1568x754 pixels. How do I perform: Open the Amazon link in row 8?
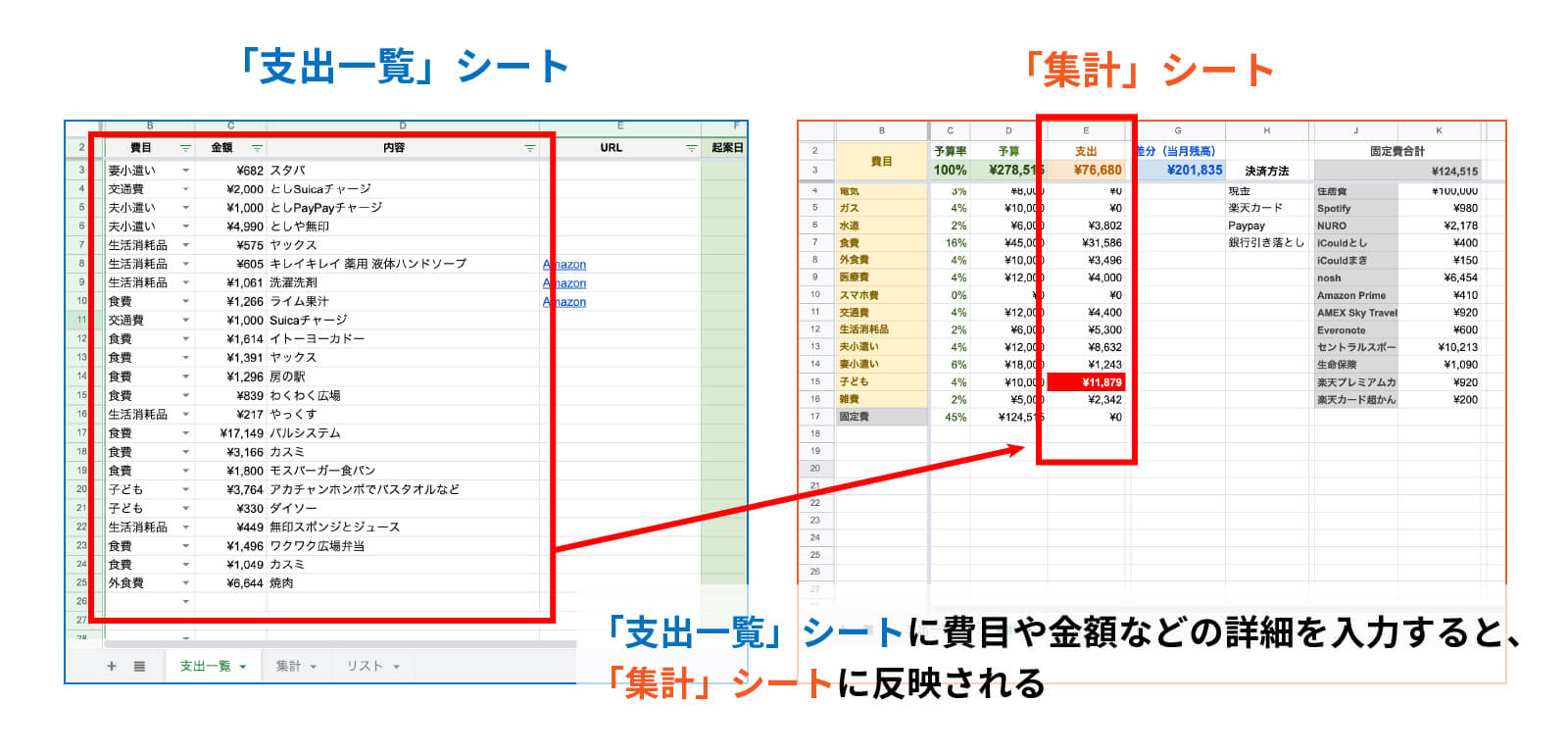pyautogui.click(x=565, y=265)
